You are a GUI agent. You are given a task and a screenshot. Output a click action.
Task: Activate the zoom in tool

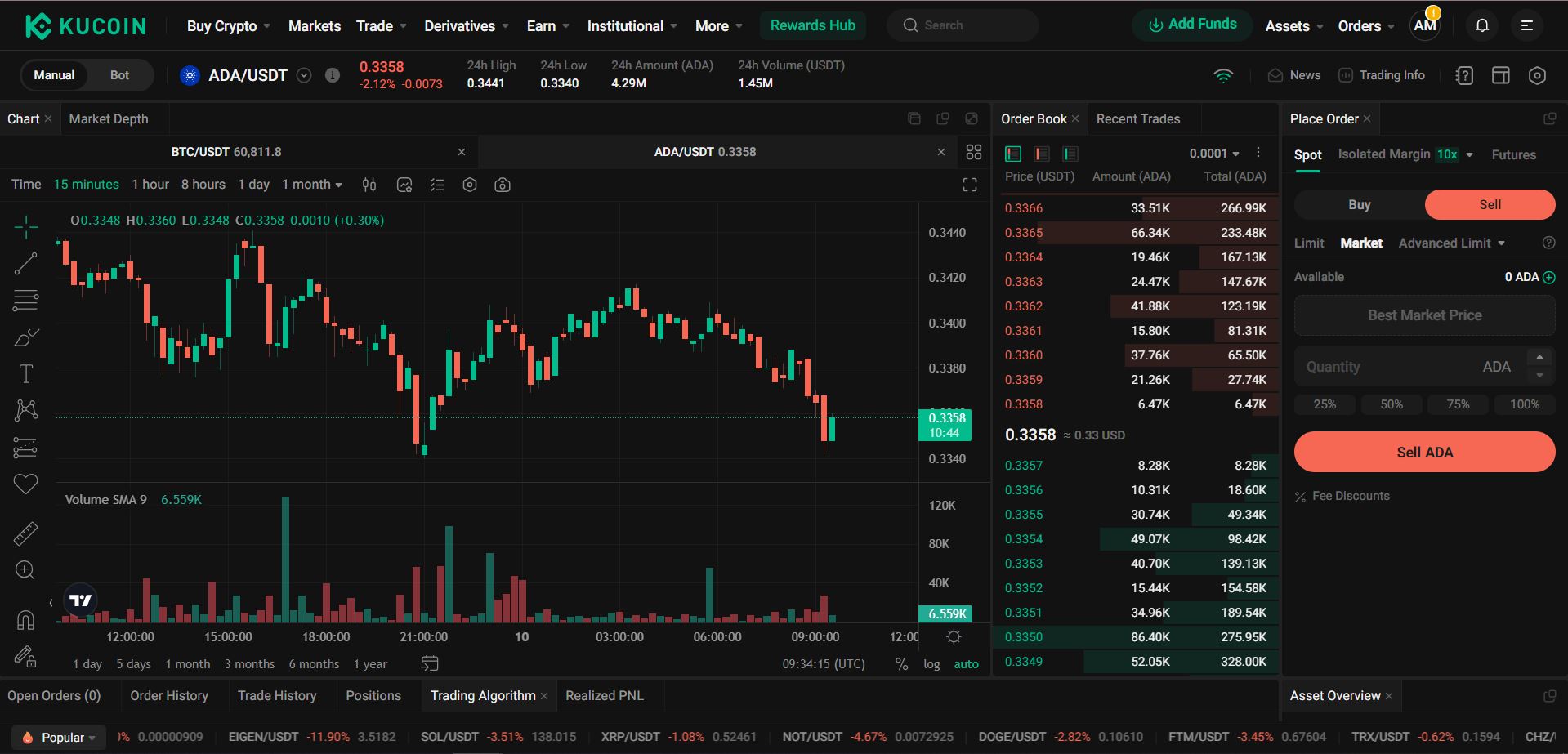click(26, 570)
